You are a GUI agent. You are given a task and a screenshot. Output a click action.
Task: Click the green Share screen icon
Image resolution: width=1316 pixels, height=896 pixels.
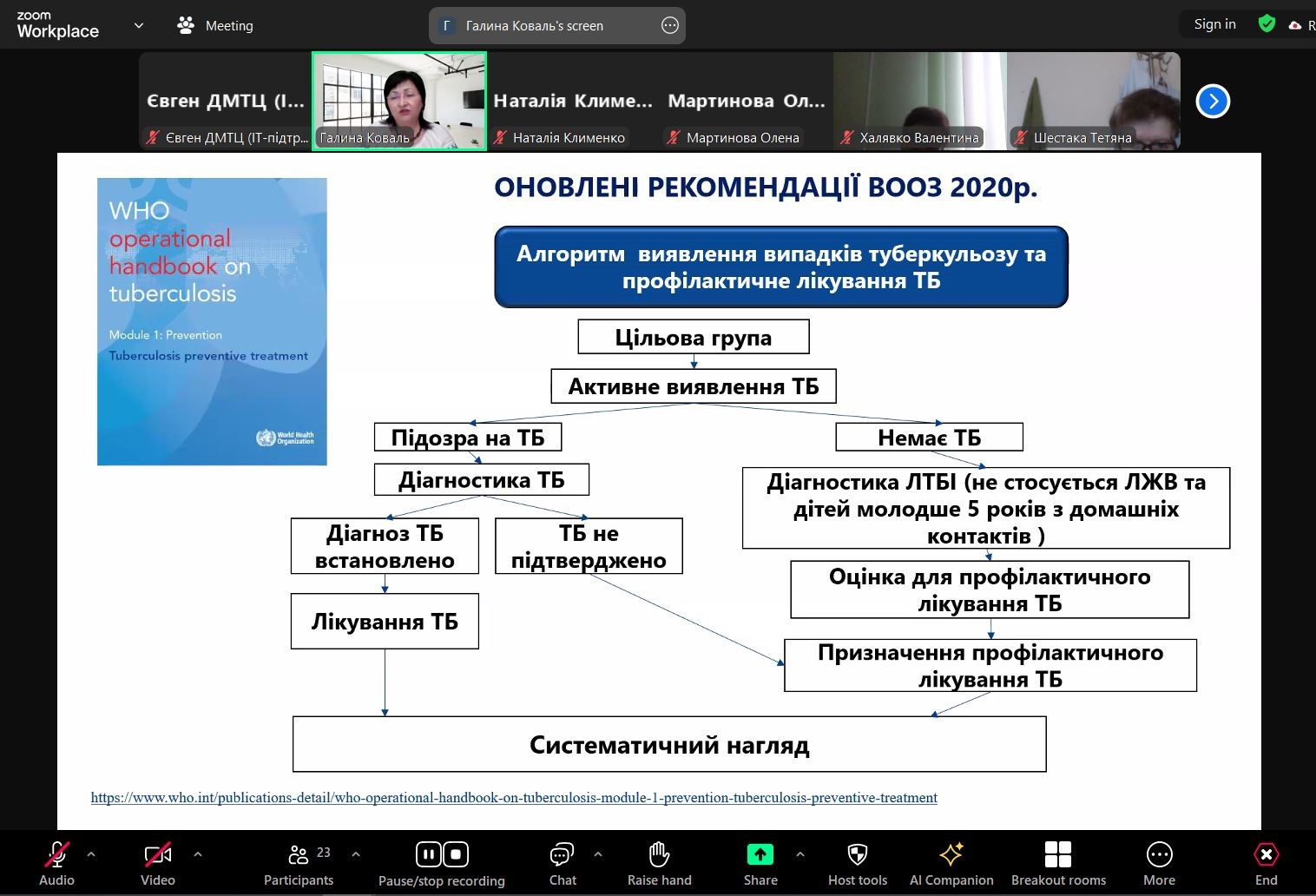point(760,854)
